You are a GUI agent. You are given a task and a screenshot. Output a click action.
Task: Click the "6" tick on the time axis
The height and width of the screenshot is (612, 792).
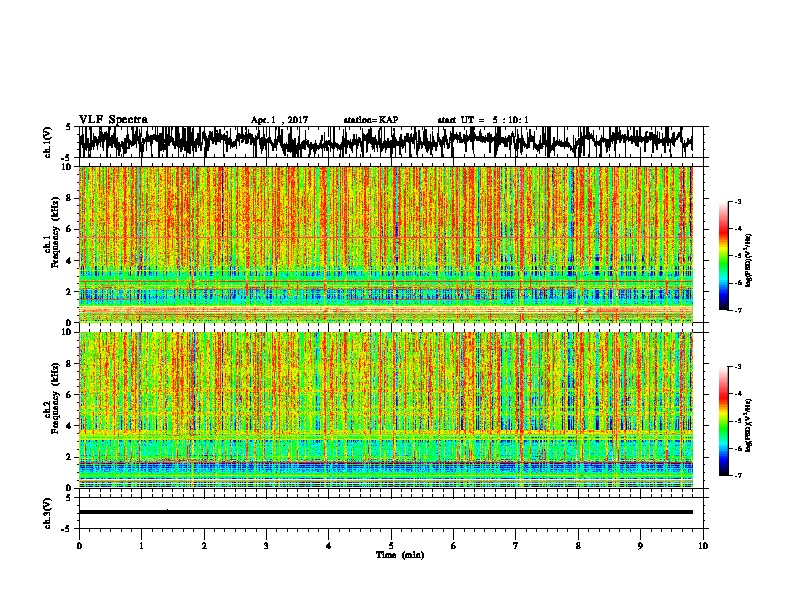453,546
